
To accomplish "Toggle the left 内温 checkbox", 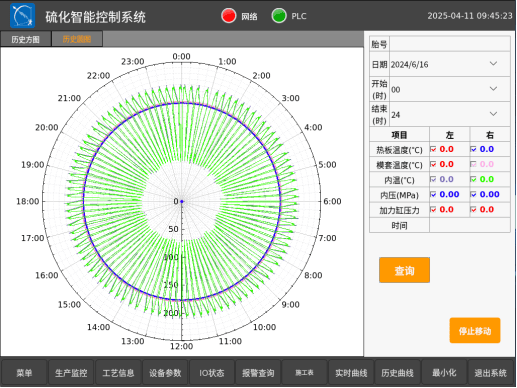I will [x=433, y=179].
